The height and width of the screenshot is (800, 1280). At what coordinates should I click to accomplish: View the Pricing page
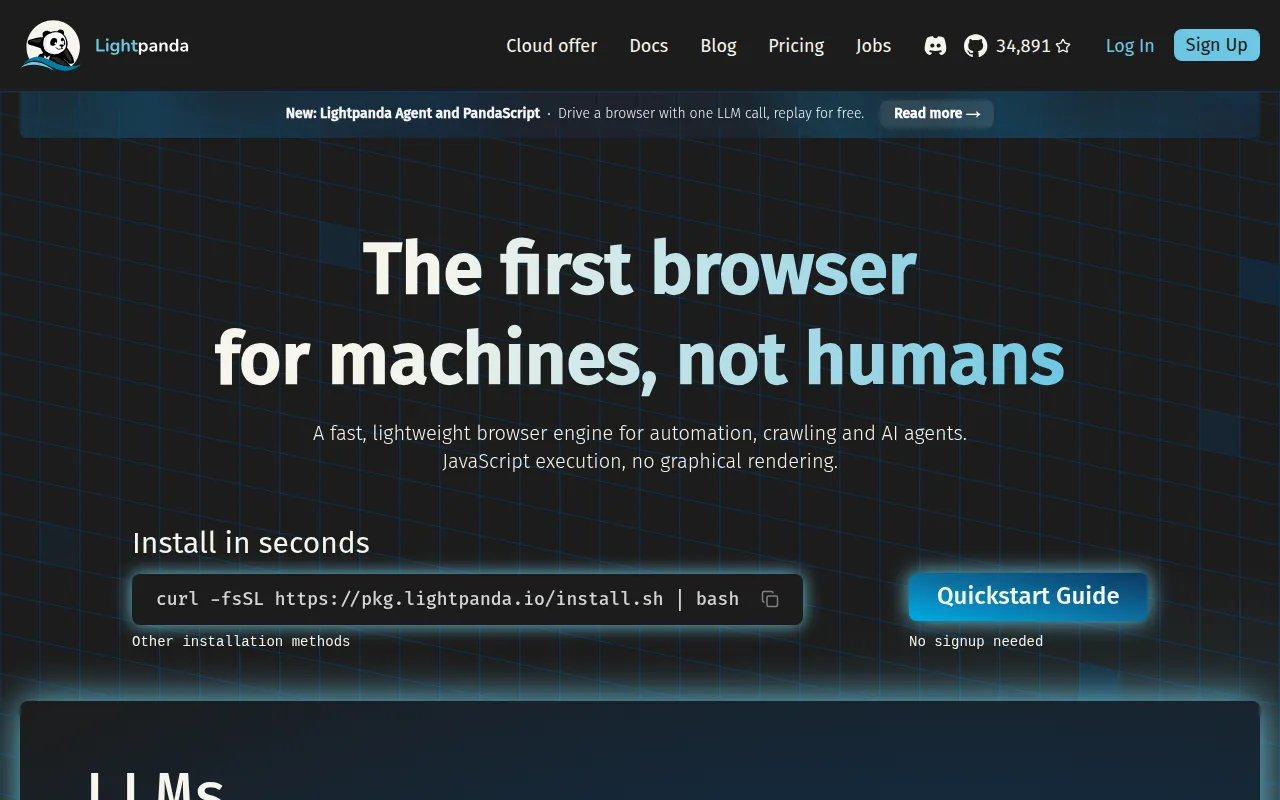[x=796, y=46]
